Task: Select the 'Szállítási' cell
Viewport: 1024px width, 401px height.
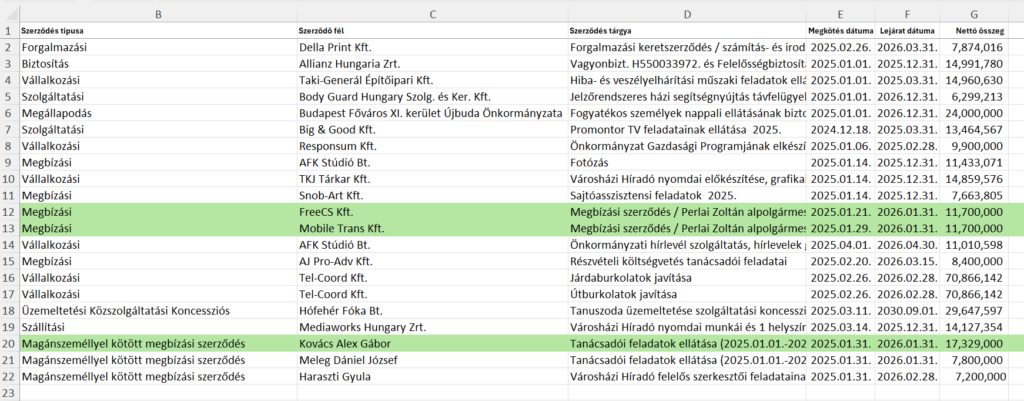Action: [158, 327]
